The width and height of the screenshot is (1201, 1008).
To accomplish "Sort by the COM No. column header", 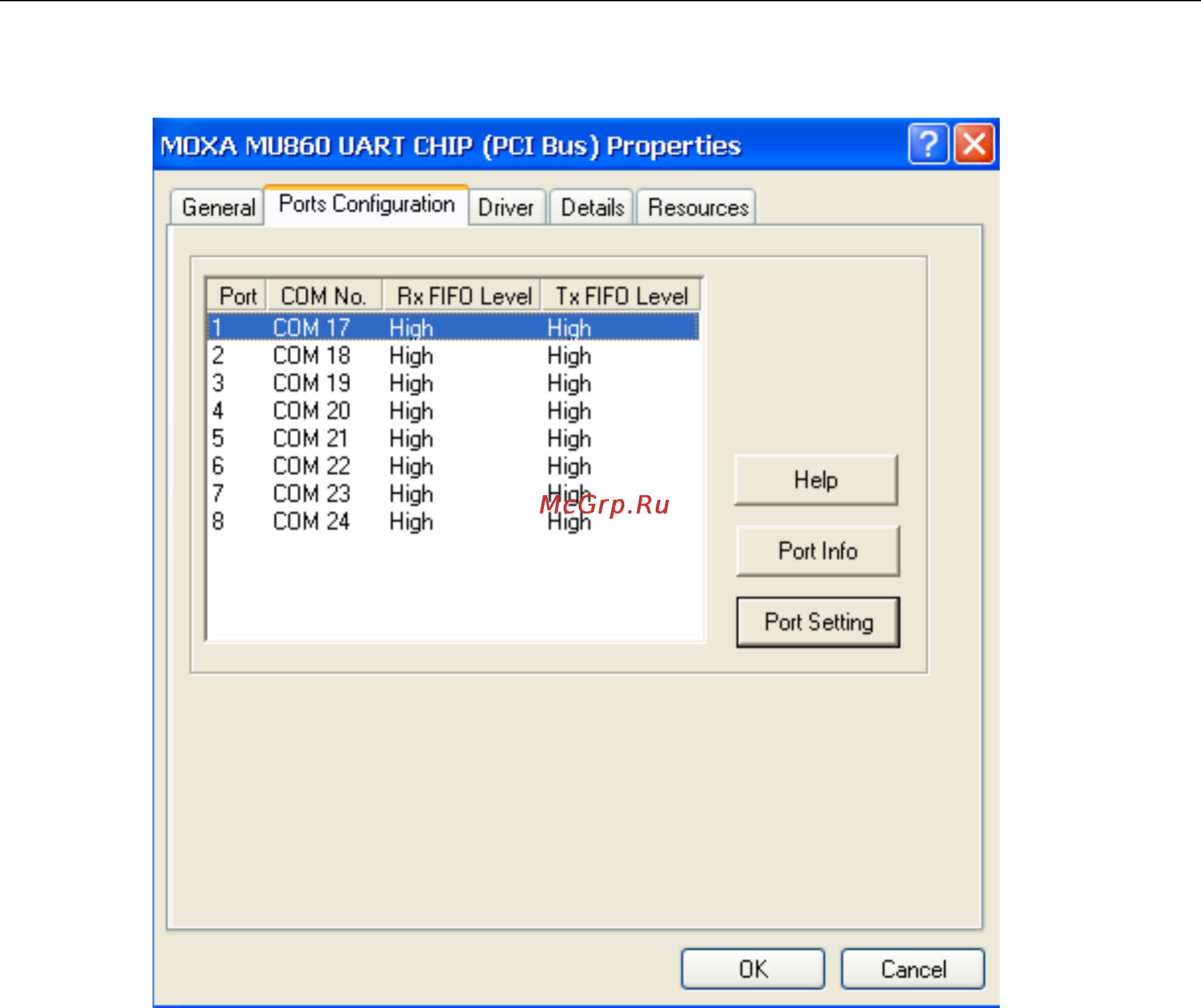I will coord(324,296).
